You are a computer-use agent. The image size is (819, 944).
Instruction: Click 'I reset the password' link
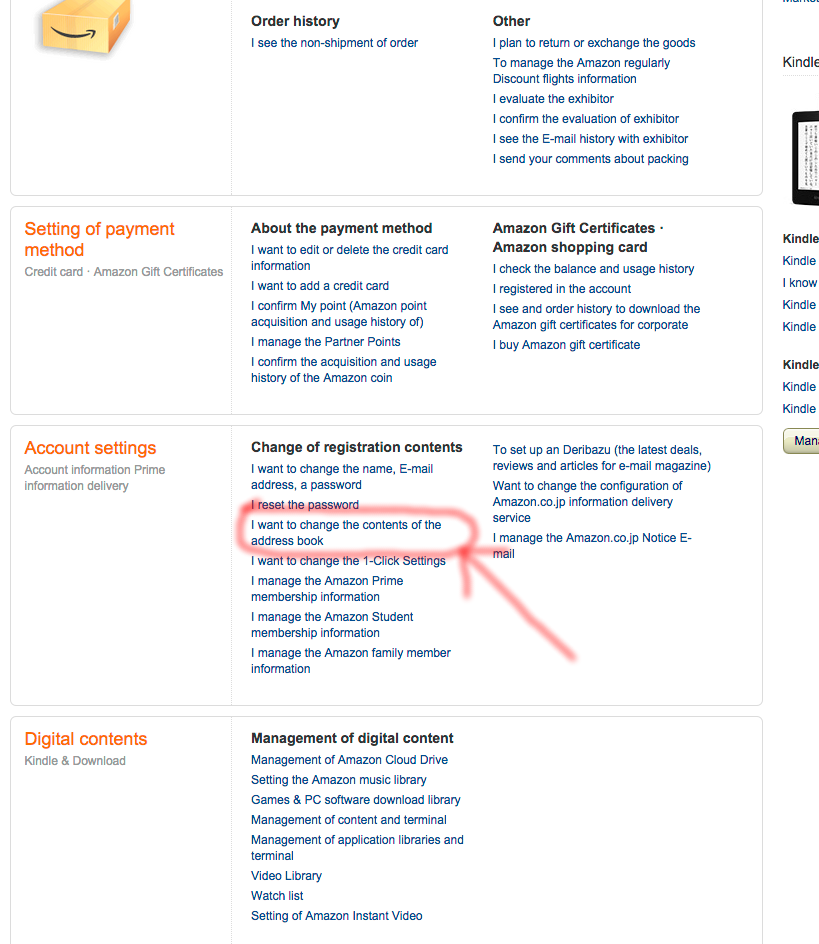[x=305, y=505]
